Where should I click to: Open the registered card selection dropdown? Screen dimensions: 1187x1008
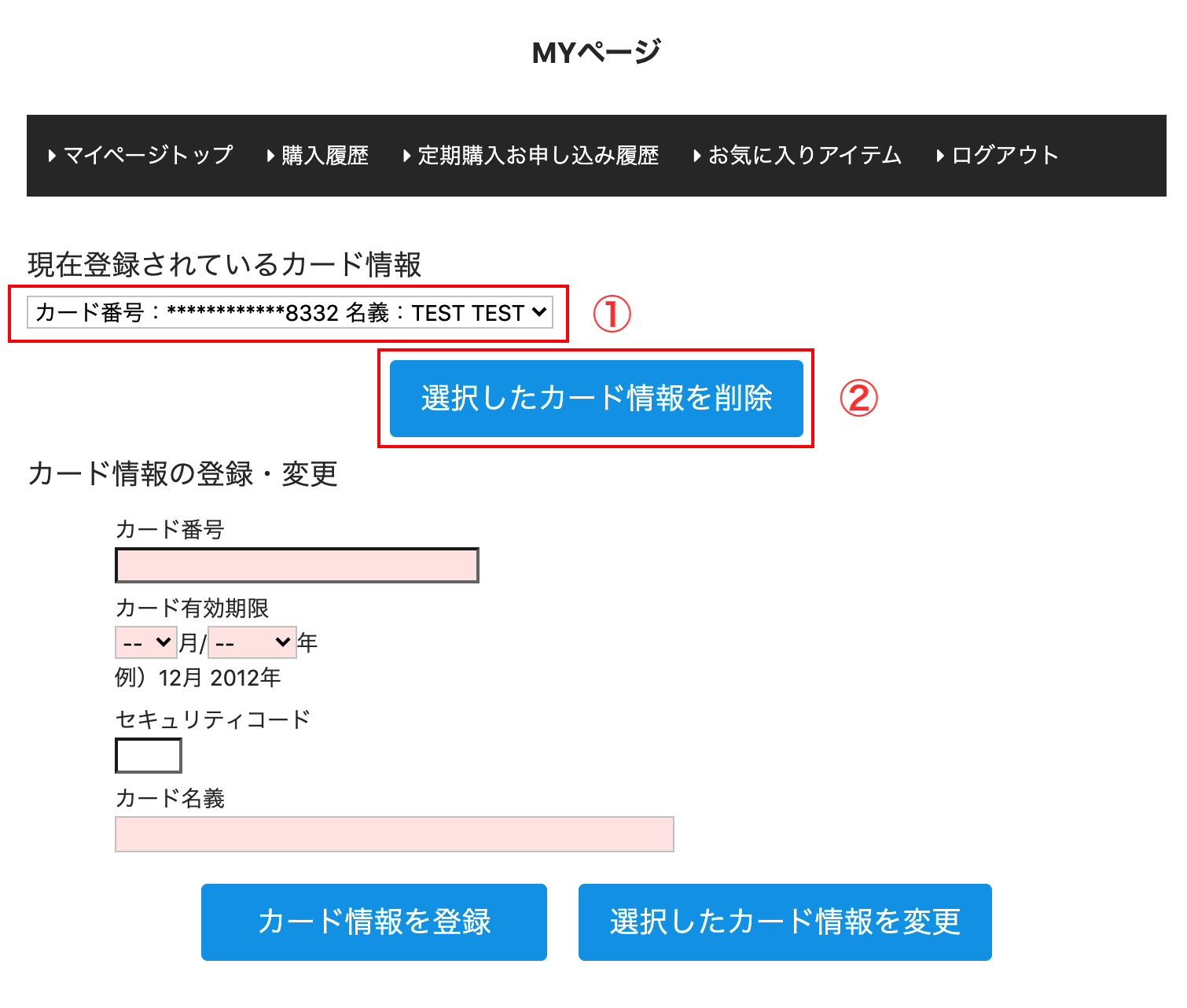point(290,313)
